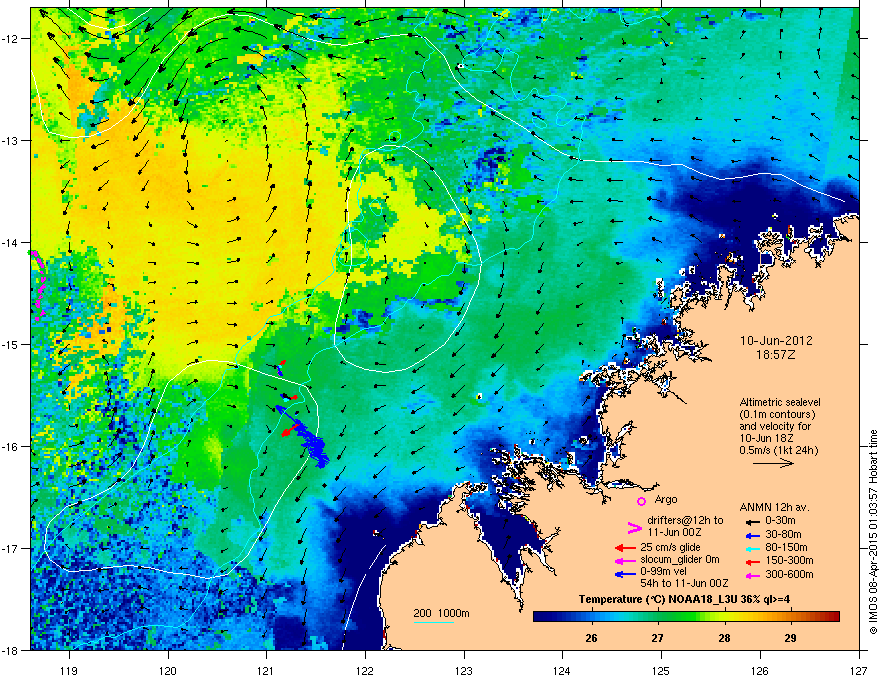The width and height of the screenshot is (880, 680).
Task: Click the velocity scale arrow below 0.5m/s text
Action: click(773, 463)
